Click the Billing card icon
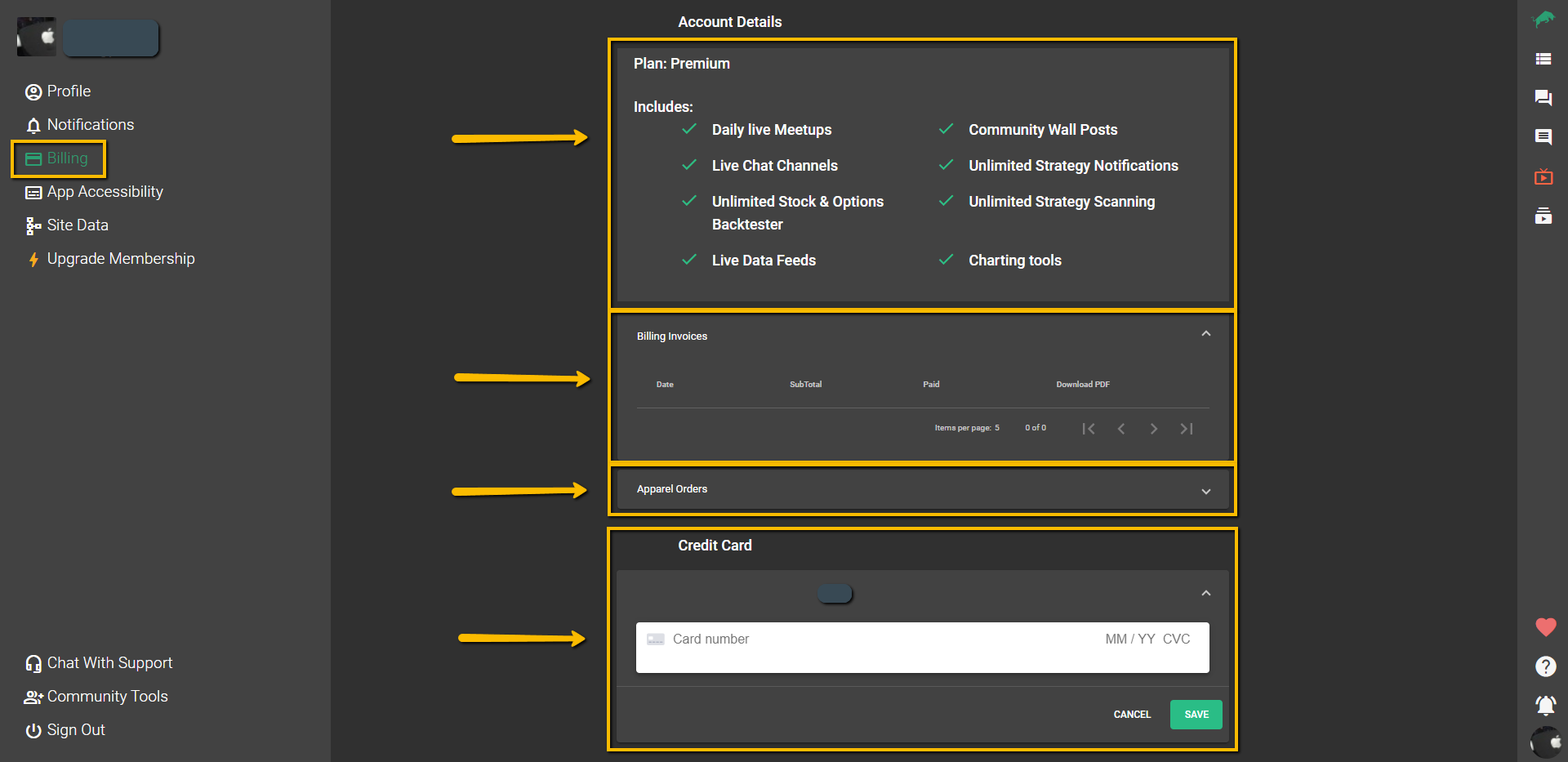 (33, 159)
